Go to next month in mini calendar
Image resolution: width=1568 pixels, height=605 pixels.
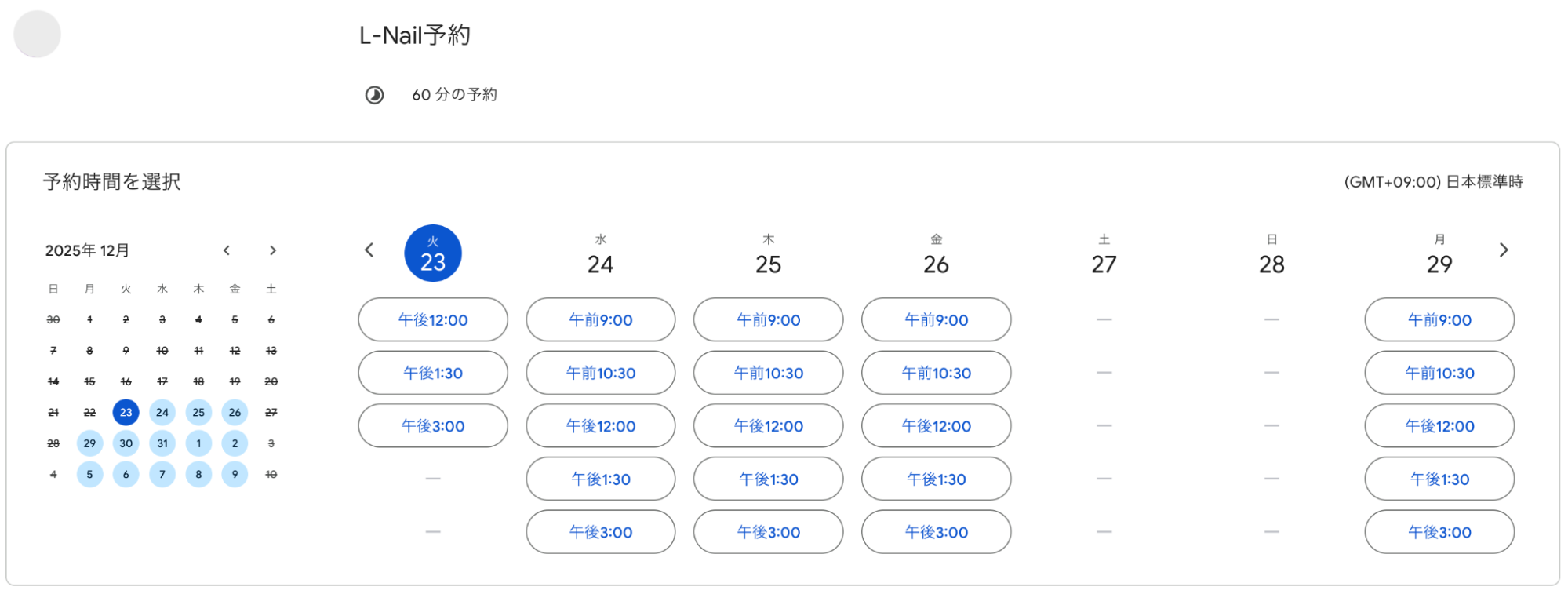coord(273,250)
